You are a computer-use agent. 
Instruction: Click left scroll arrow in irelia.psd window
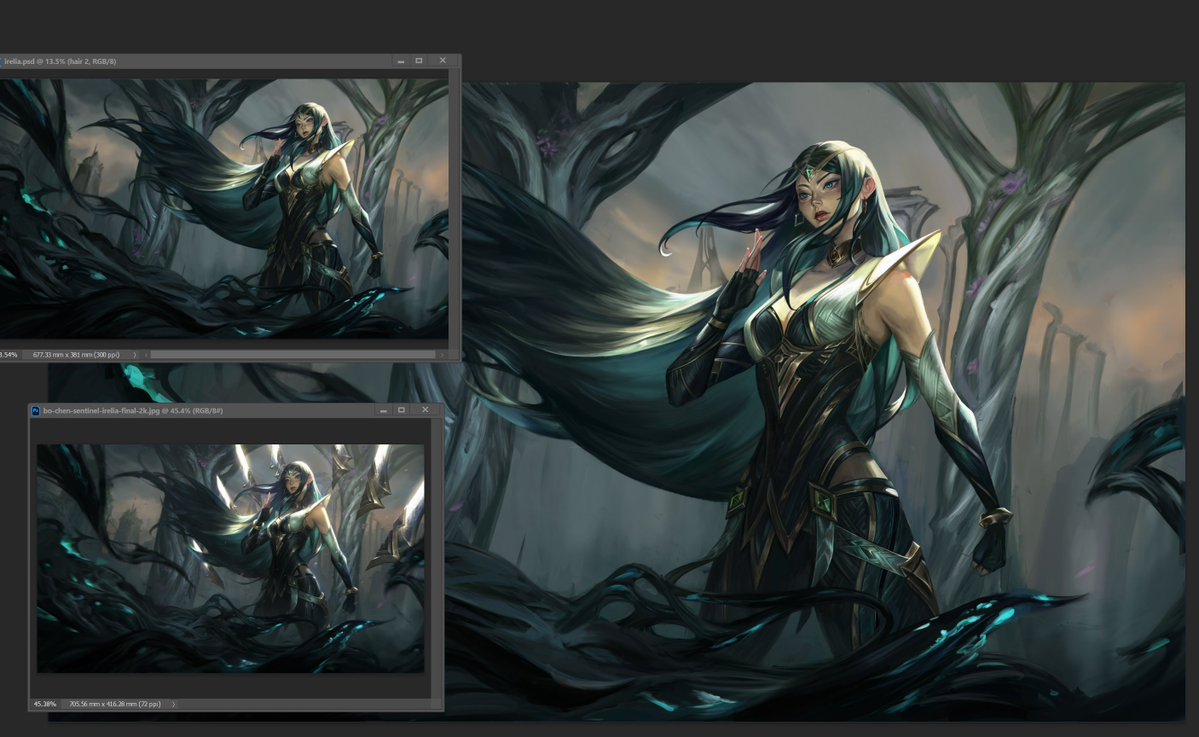(x=147, y=355)
